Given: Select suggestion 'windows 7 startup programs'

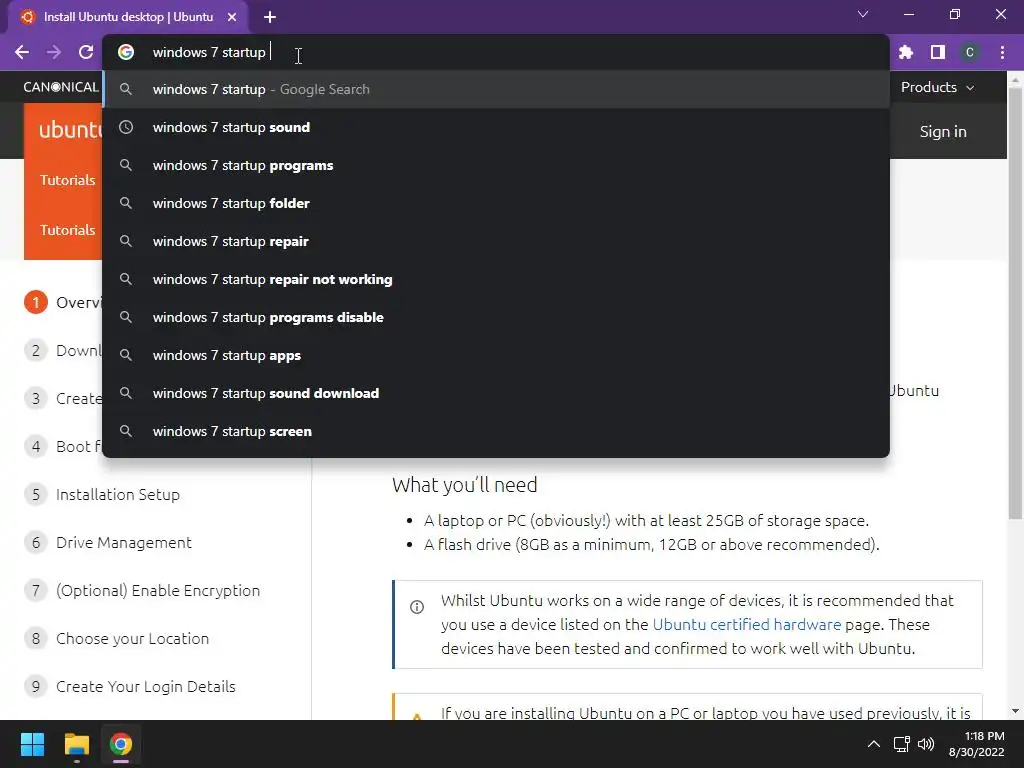Looking at the screenshot, I should coord(496,165).
